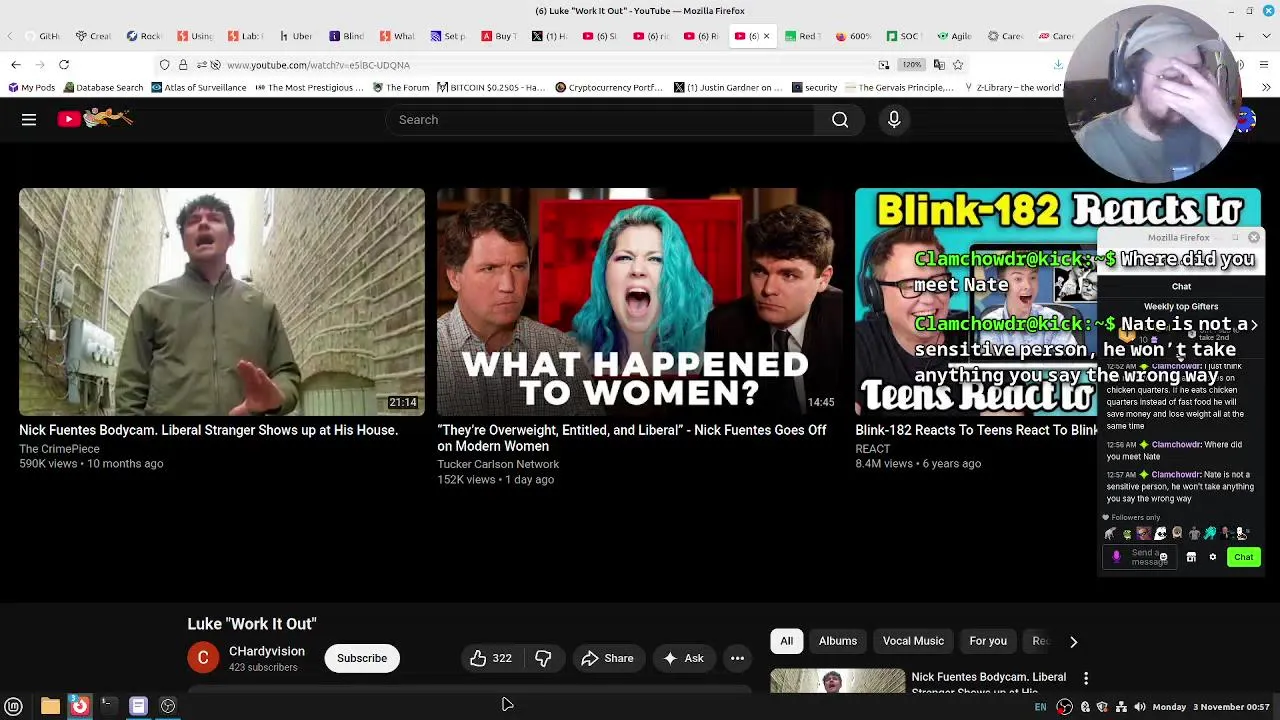Viewport: 1280px width, 720px height.
Task: Select the All filter chip
Action: pos(787,641)
